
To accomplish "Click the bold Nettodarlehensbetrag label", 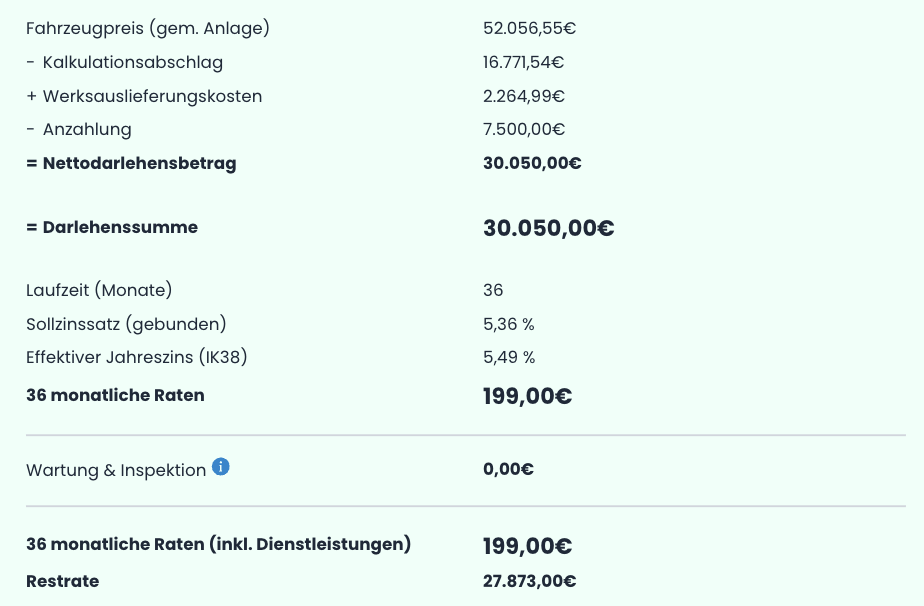I will pos(139,163).
